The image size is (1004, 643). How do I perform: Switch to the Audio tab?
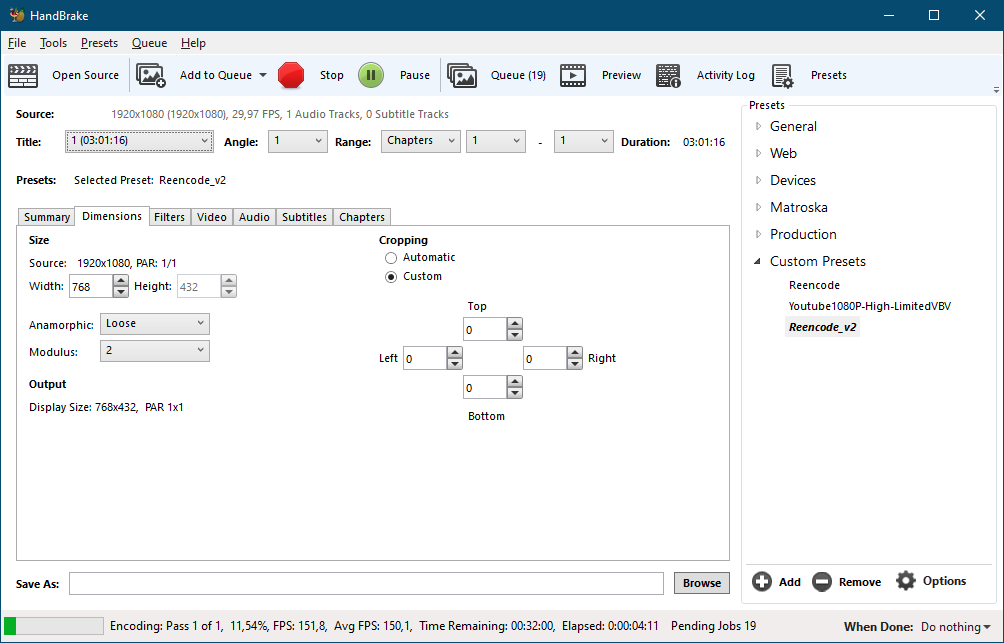coord(254,217)
